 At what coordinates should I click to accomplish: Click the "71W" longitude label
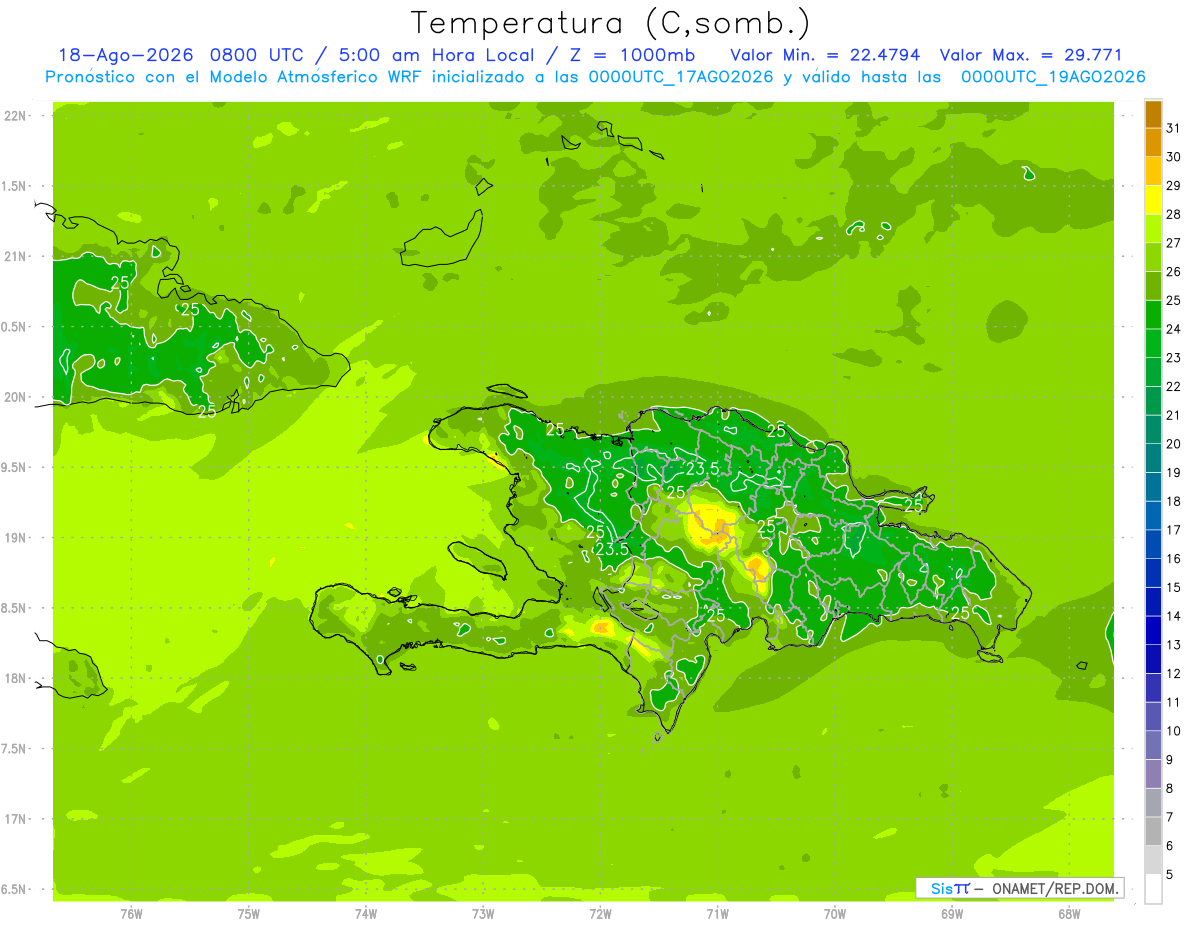click(717, 913)
